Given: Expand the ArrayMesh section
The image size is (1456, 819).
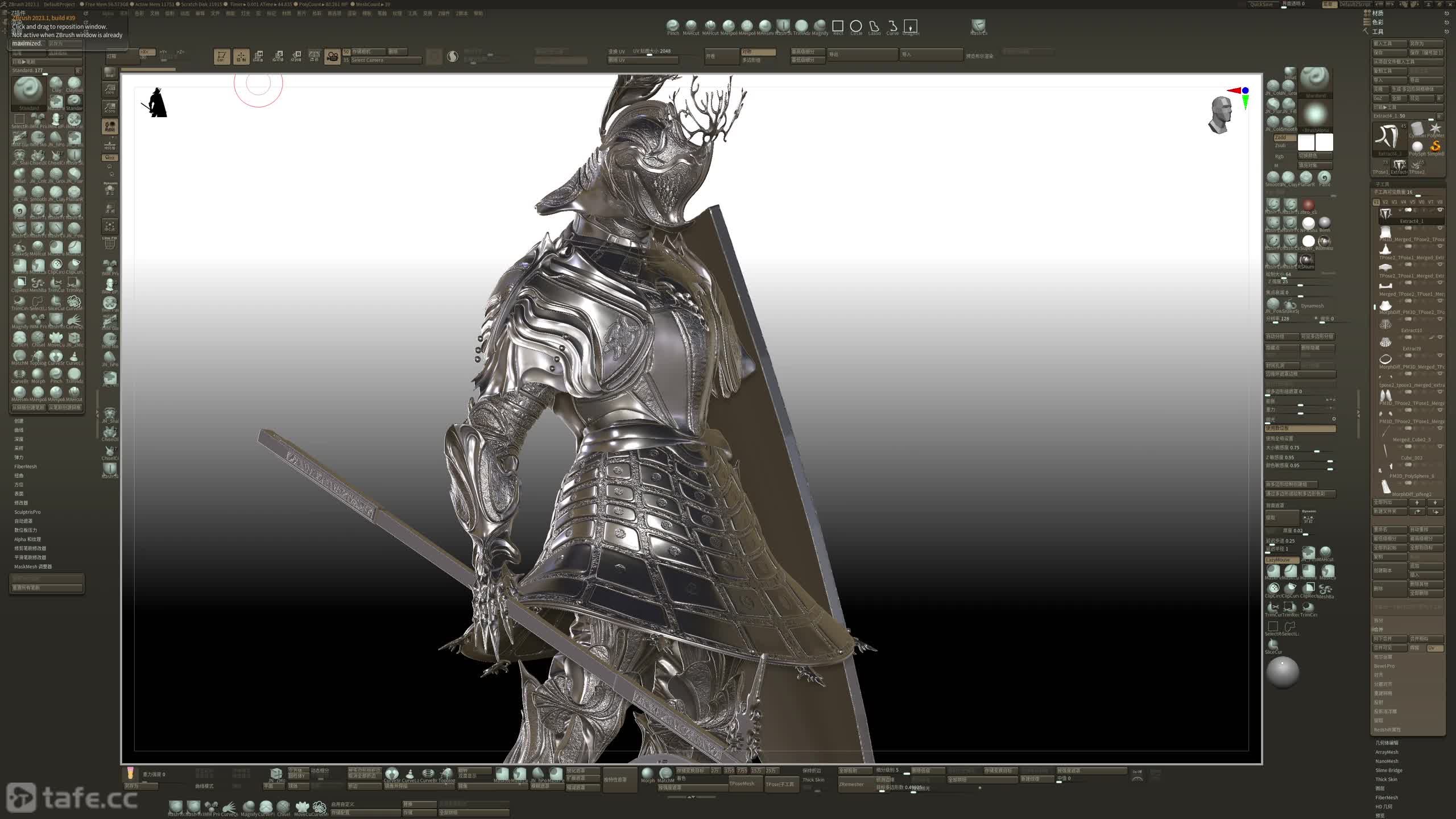Looking at the screenshot, I should [1387, 752].
